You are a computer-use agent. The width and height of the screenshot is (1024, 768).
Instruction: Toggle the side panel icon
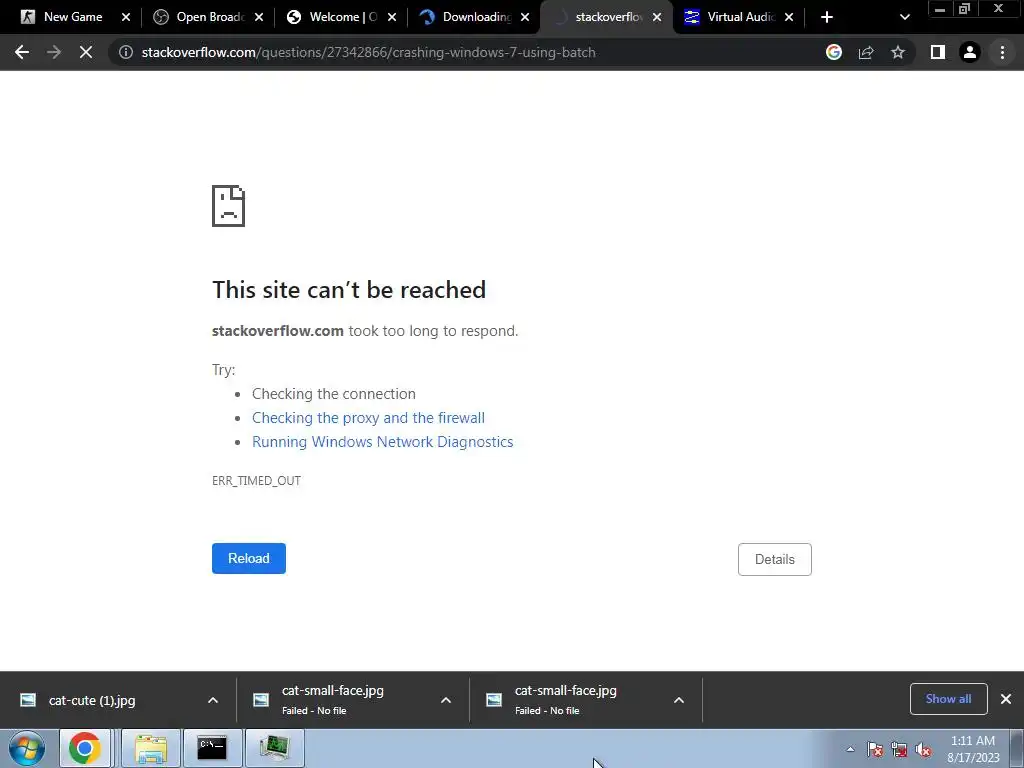(x=938, y=52)
